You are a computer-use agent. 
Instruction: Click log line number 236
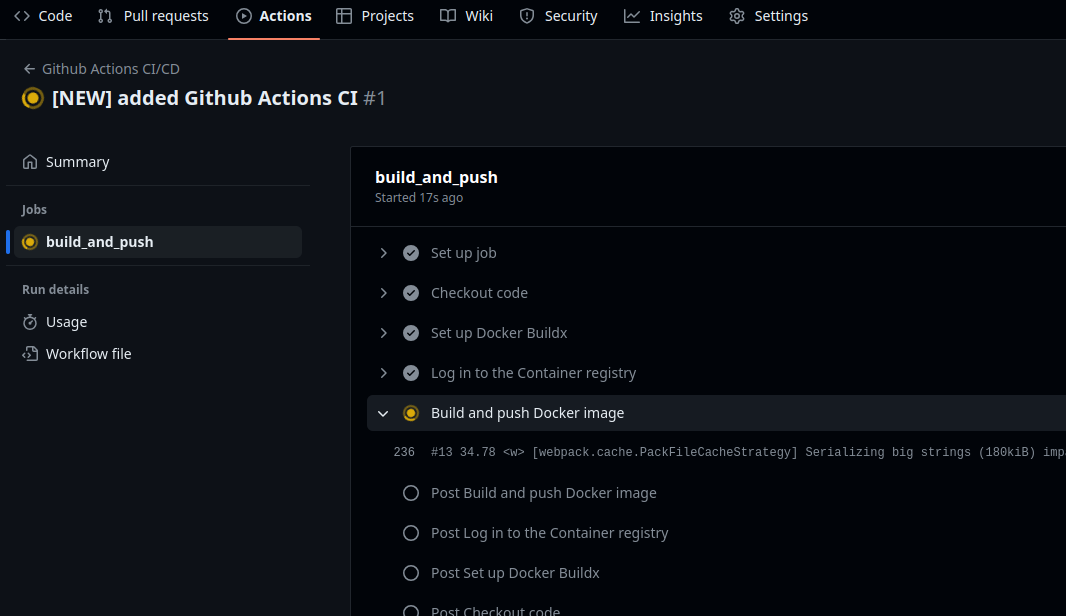point(404,452)
